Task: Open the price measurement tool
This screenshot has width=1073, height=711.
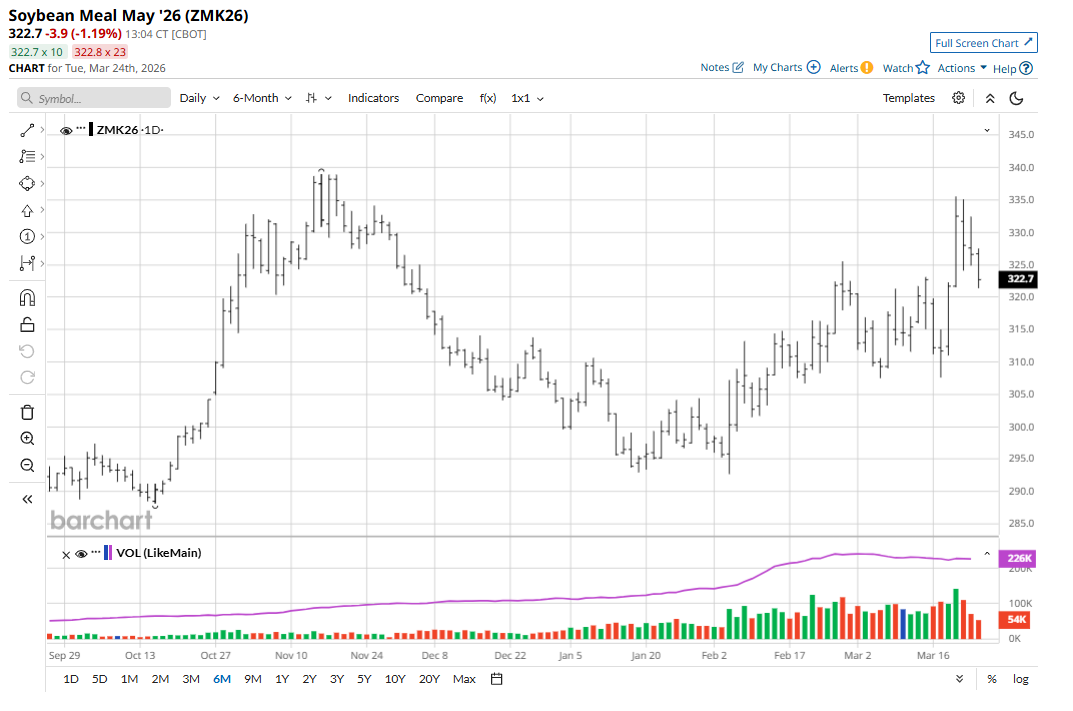Action: coord(27,263)
